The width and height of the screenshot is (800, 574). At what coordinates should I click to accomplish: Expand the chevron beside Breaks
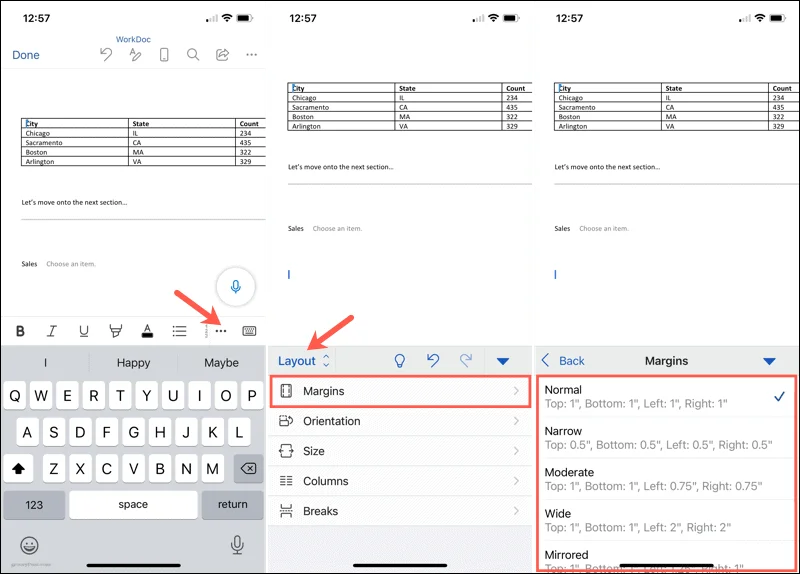pos(516,511)
